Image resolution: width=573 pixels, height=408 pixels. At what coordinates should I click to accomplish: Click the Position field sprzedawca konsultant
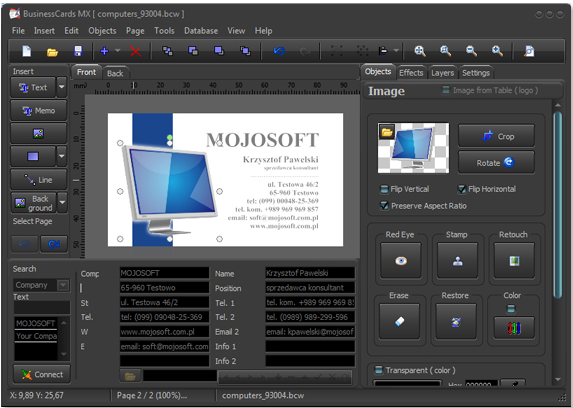pos(310,288)
